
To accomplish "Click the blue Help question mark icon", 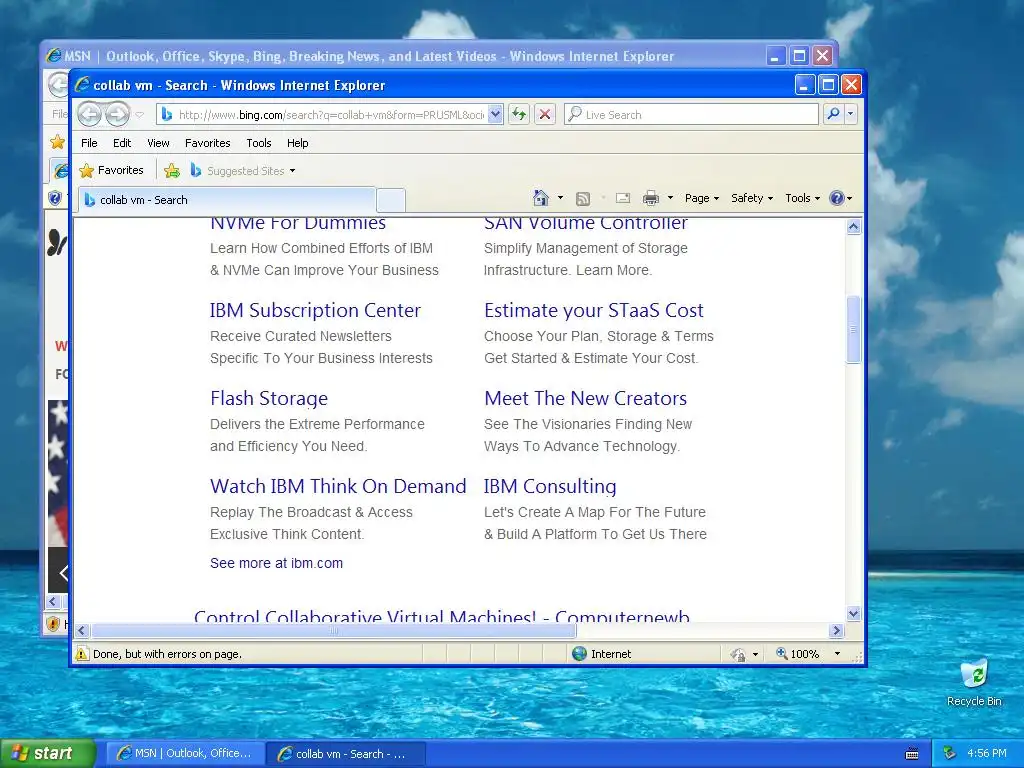I will pyautogui.click(x=837, y=198).
